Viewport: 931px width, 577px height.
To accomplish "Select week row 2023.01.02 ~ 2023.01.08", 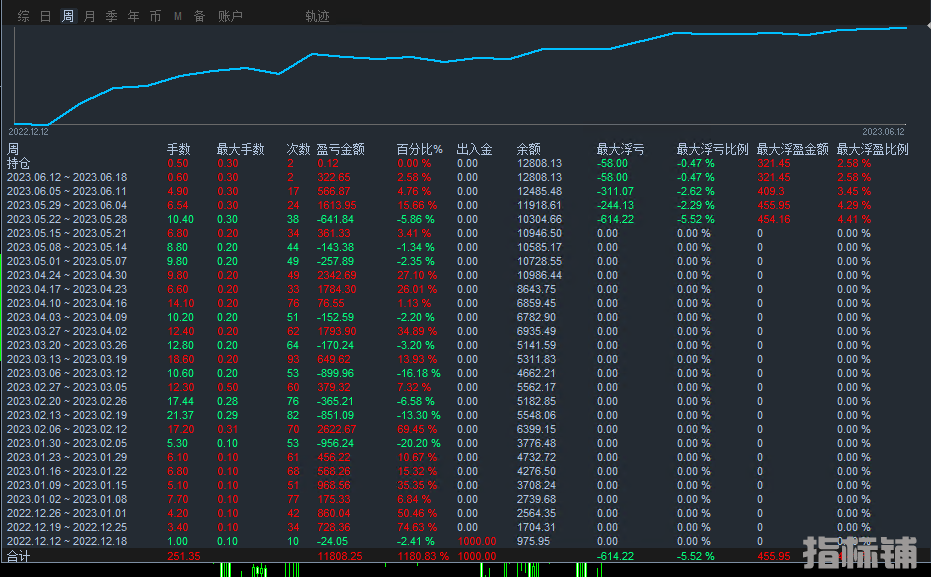I will 67,499.
